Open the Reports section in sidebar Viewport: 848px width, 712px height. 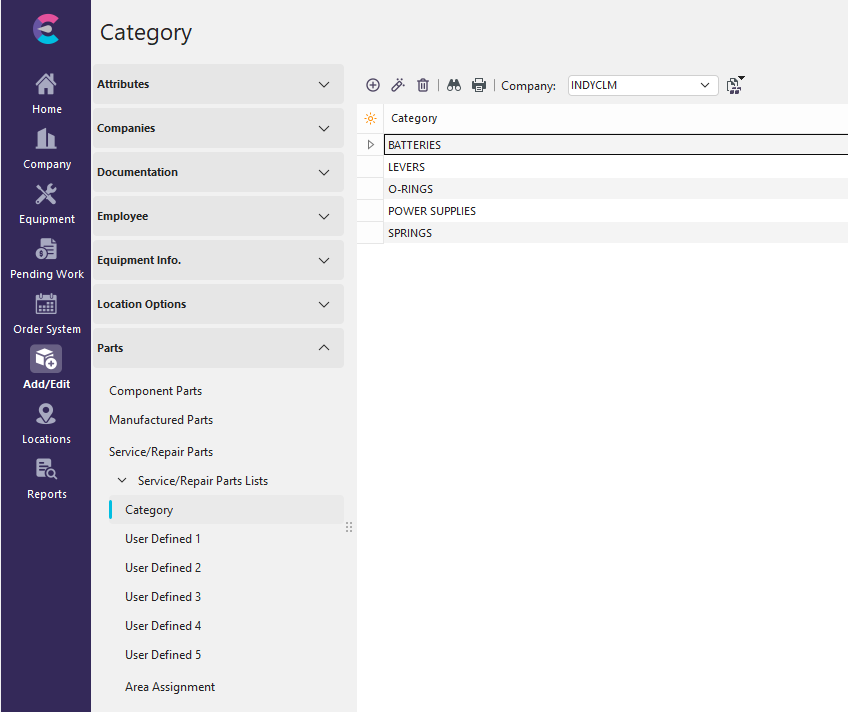click(46, 479)
